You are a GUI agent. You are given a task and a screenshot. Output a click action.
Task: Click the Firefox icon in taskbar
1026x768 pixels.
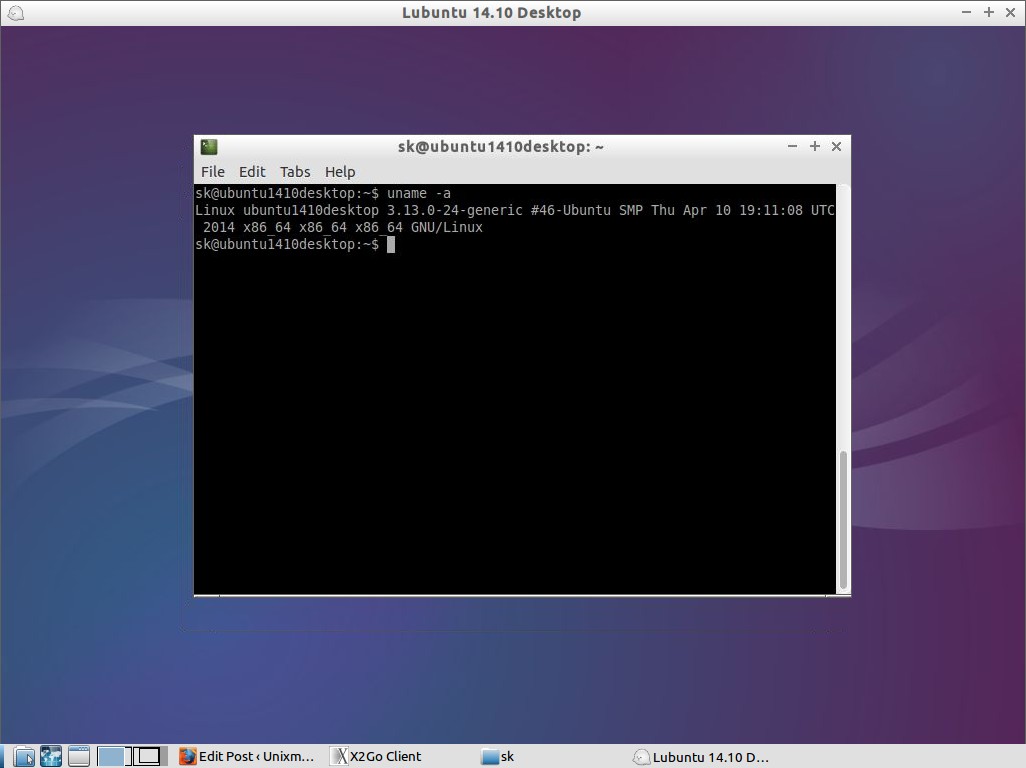point(188,757)
